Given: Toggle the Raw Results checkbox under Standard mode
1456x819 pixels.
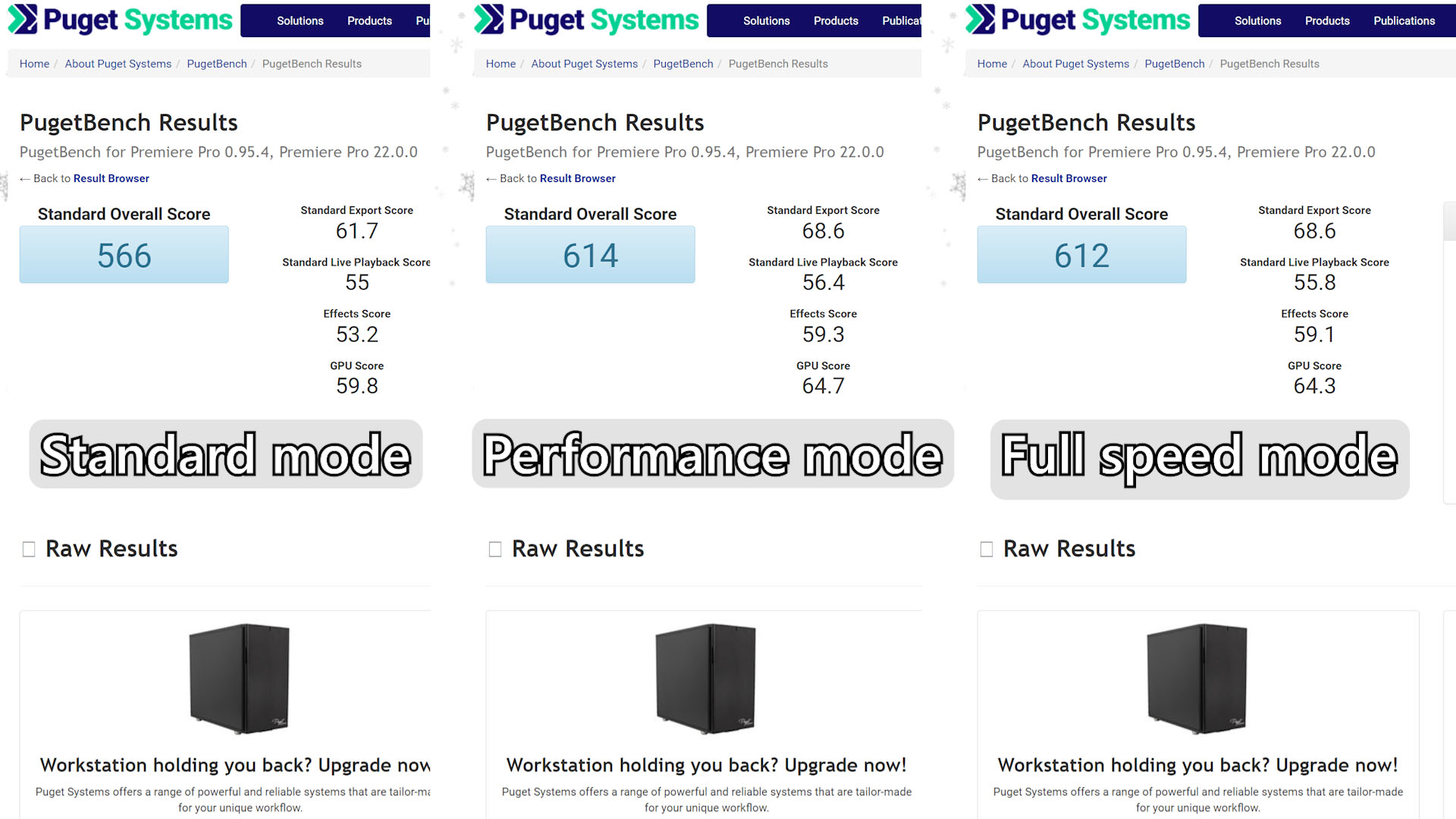Looking at the screenshot, I should pyautogui.click(x=29, y=549).
